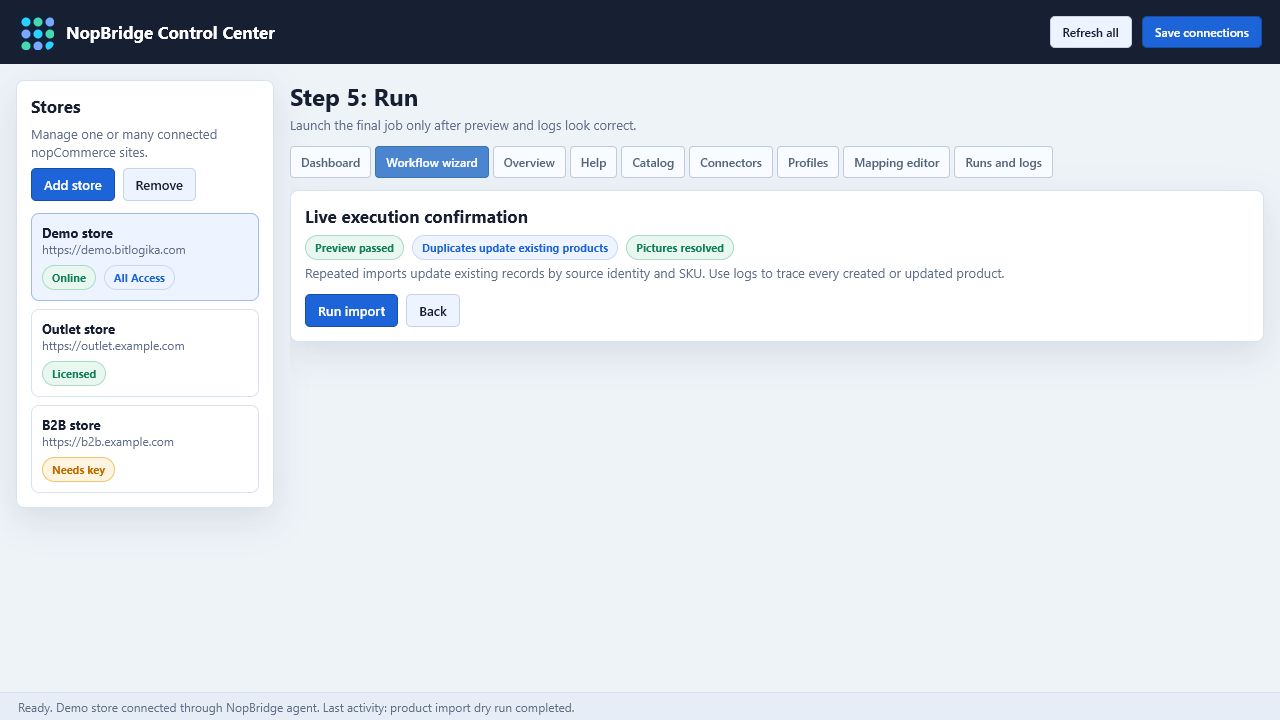Select the B2B store card

145,449
